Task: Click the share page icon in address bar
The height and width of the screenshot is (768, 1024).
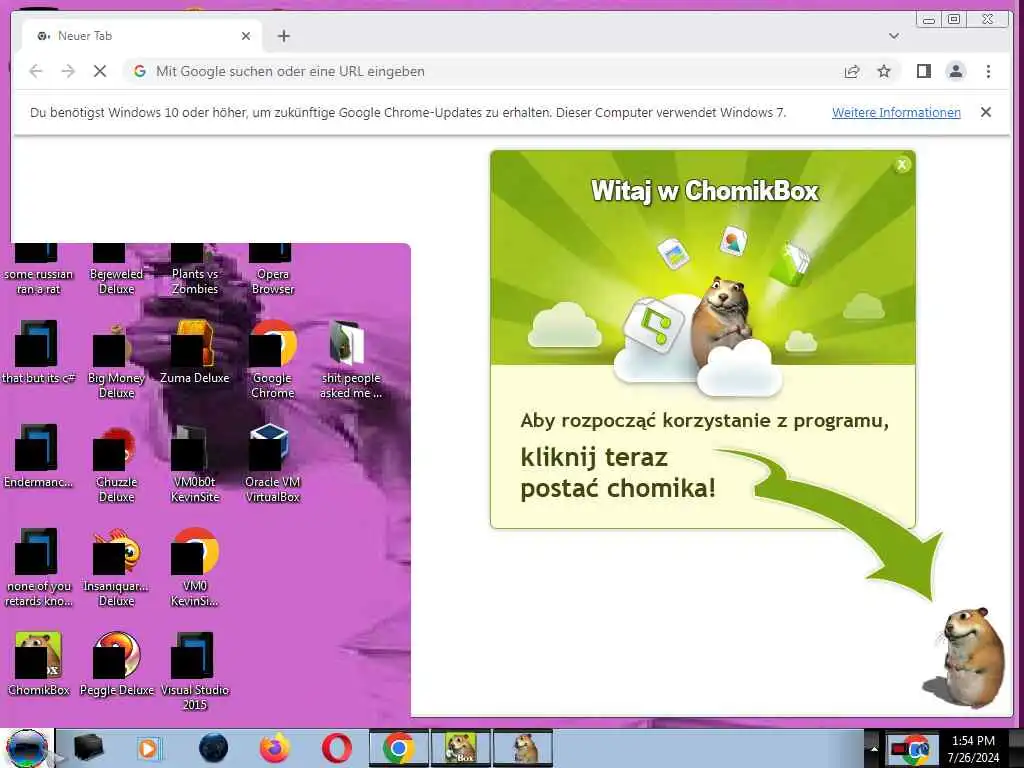Action: click(x=852, y=71)
